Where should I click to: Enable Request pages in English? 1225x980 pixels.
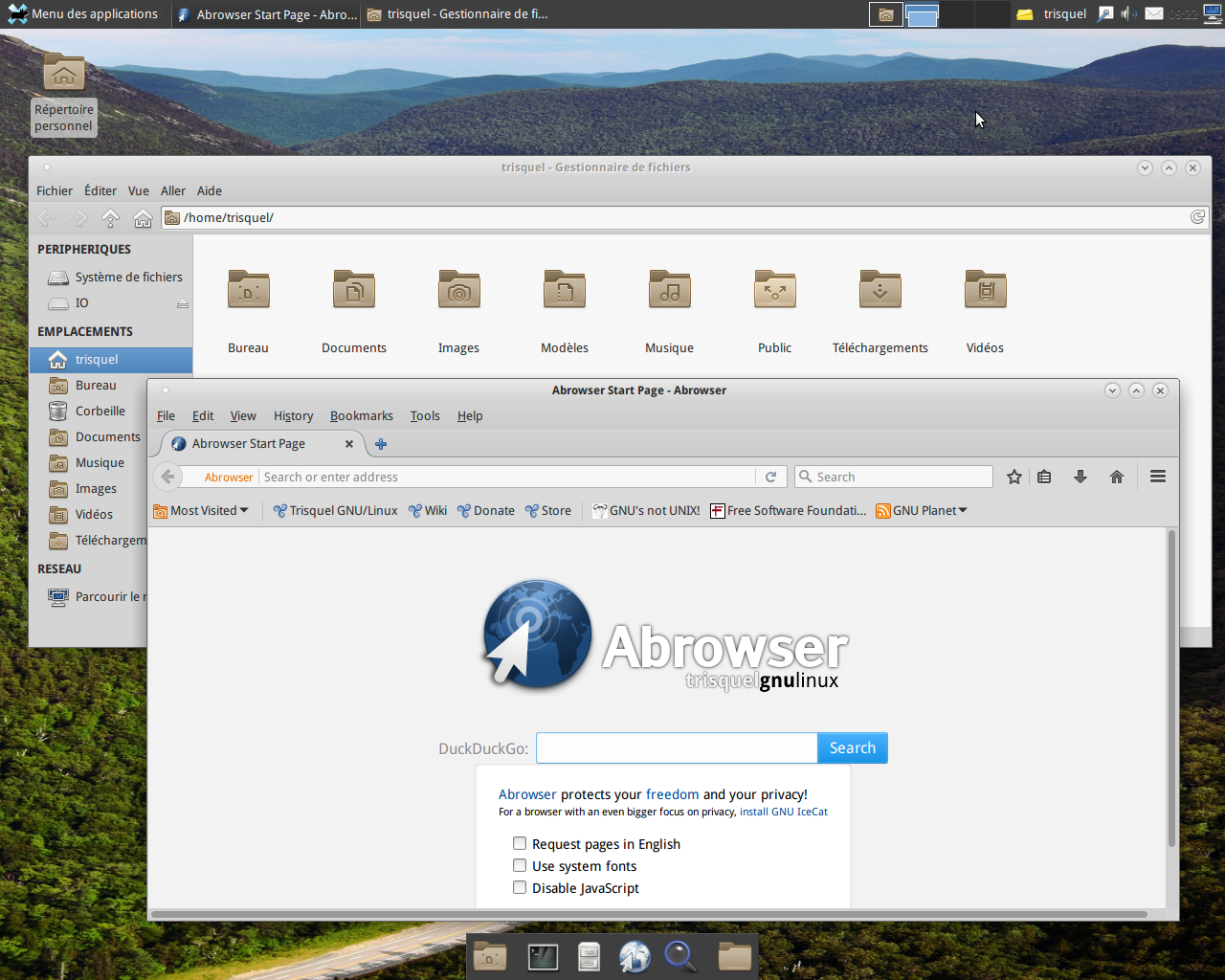pos(520,843)
